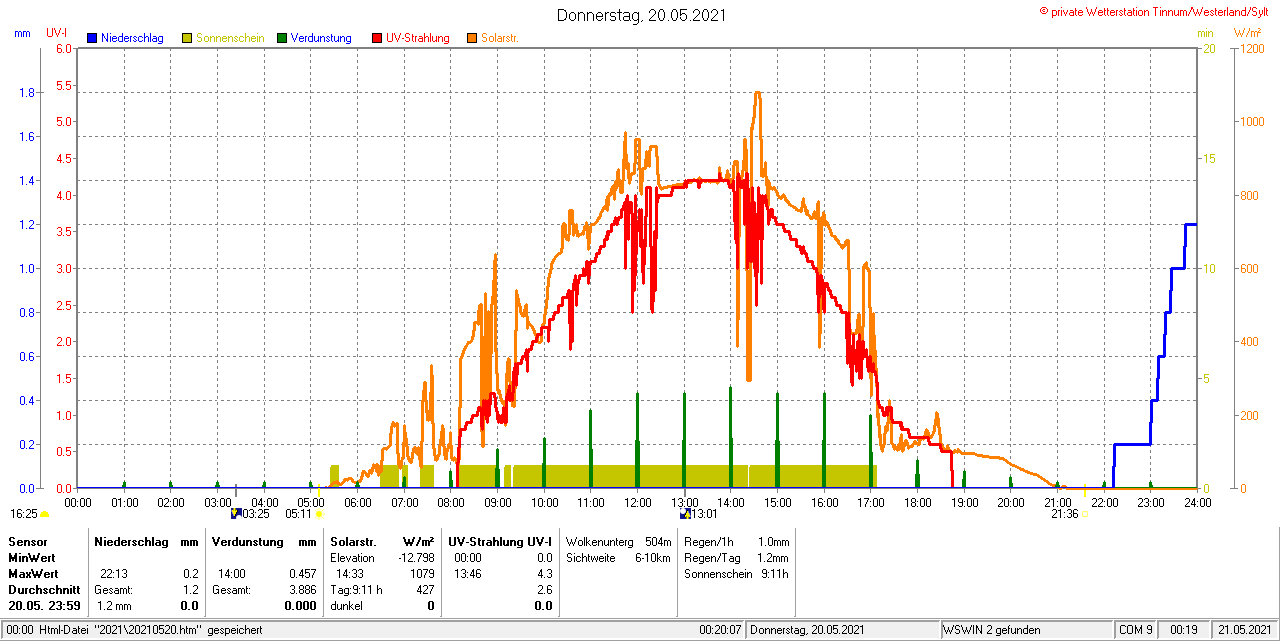The image size is (1280, 641).
Task: Click the 20.05. 23:59 timestamp cell
Action: (45, 606)
